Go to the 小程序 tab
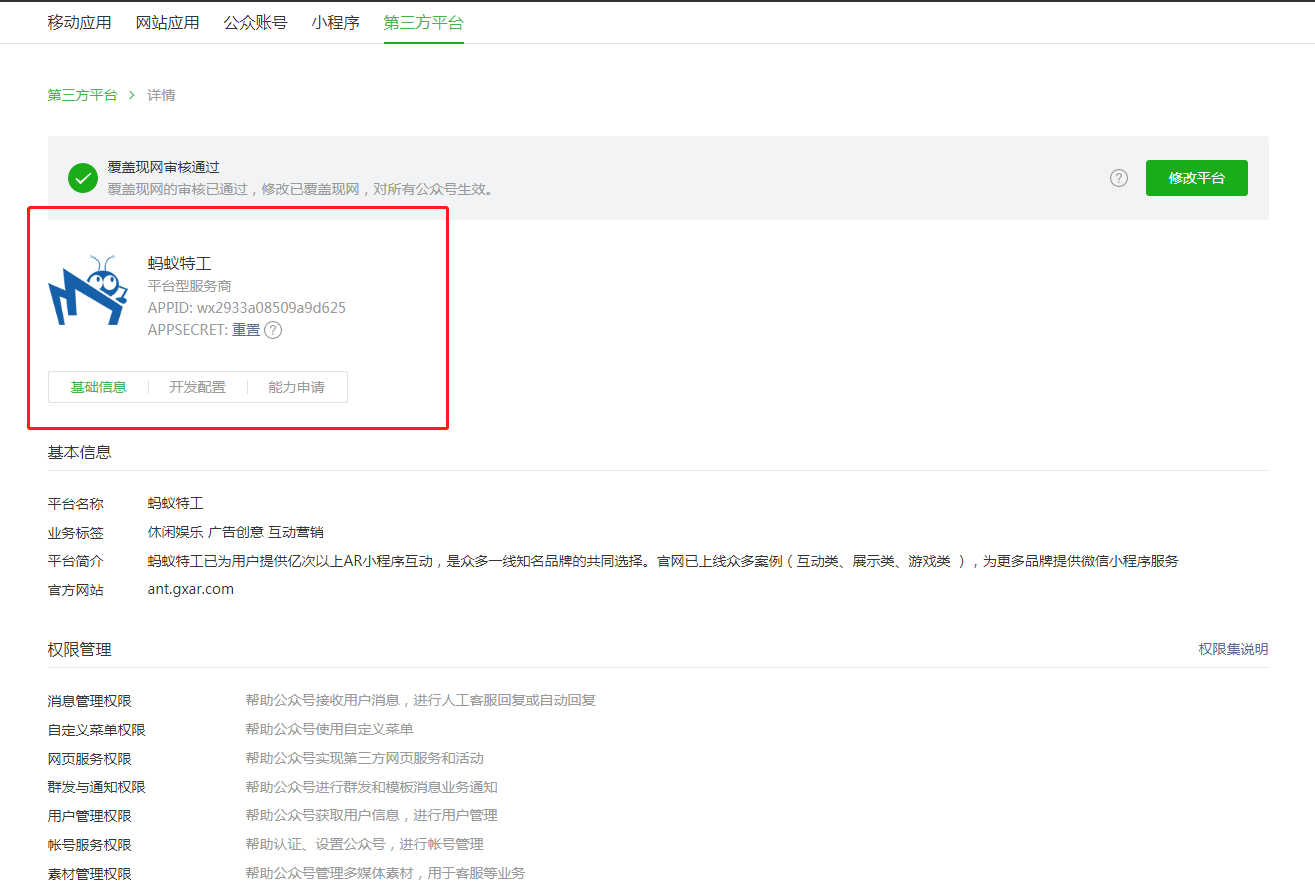The width and height of the screenshot is (1315, 892). (335, 22)
